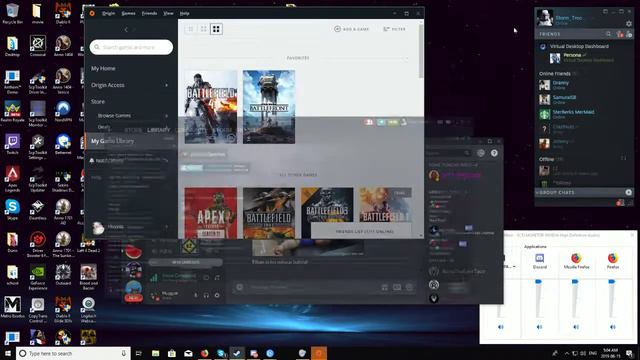640x360 pixels.
Task: Show hidden system tray icons arrow
Action: coord(567,353)
